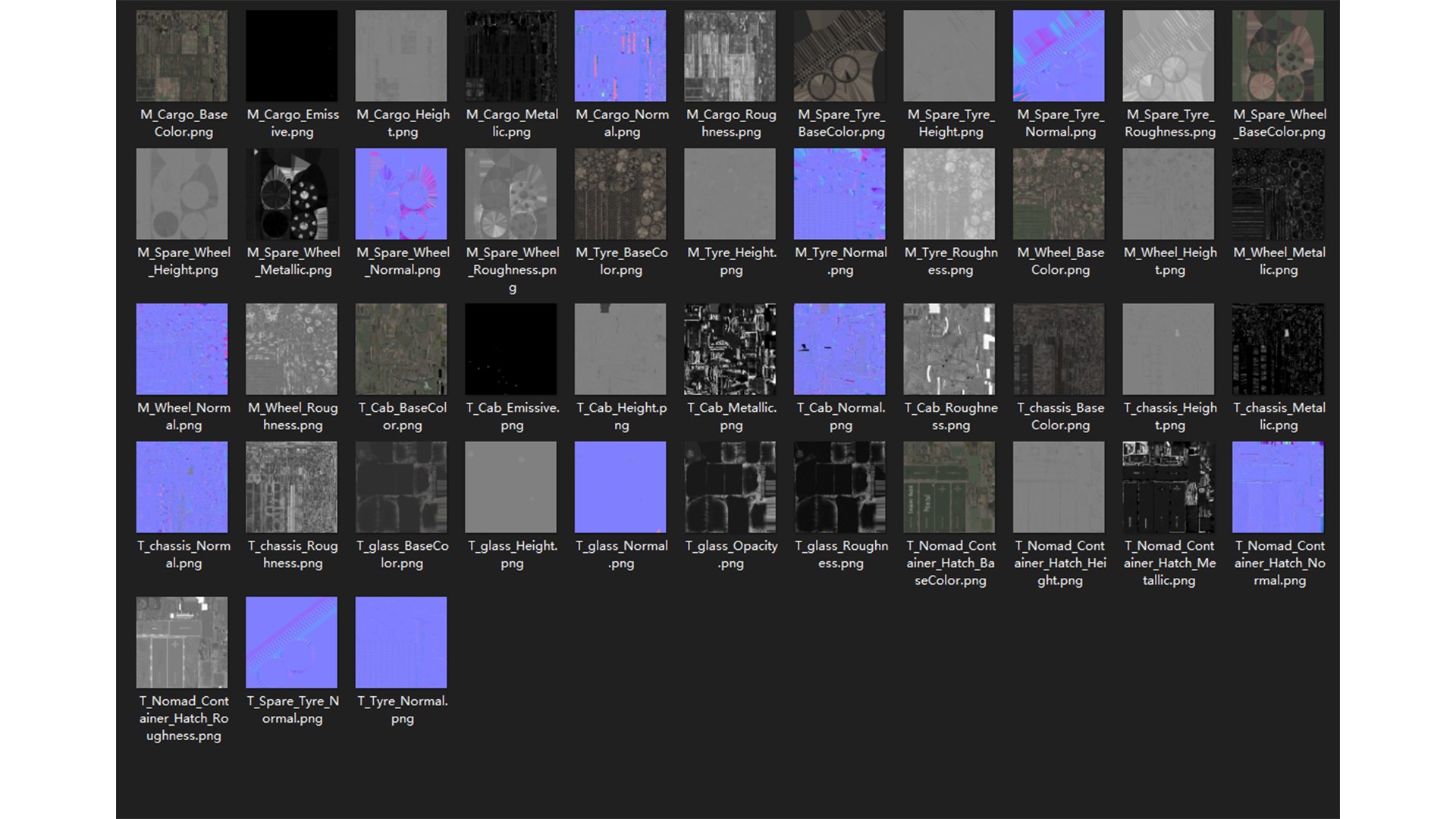
Task: Click the M_Wheel_Metallic.png texture
Action: click(1278, 194)
